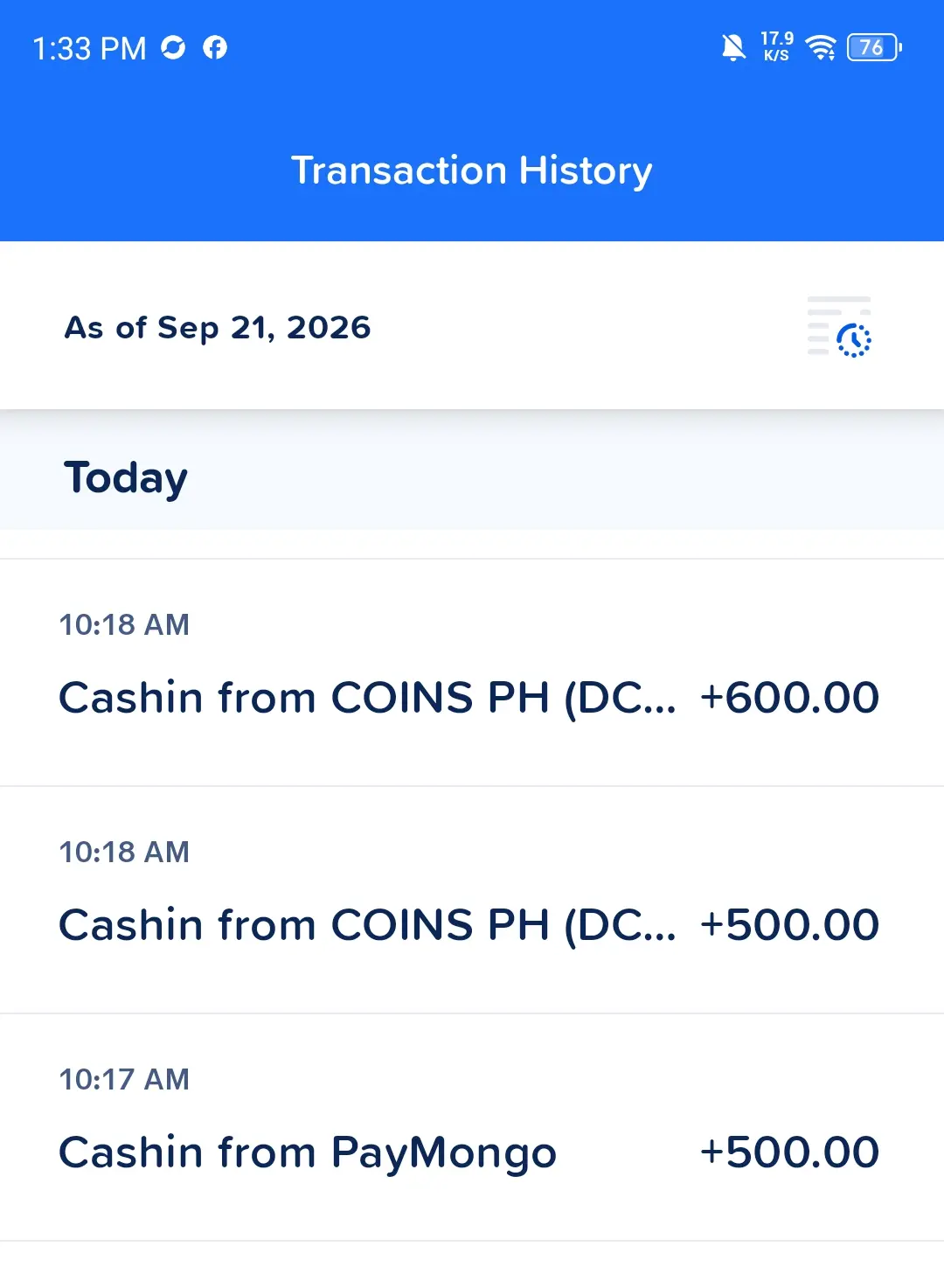The width and height of the screenshot is (944, 1288).
Task: Tap the Today section header
Action: coord(126,478)
